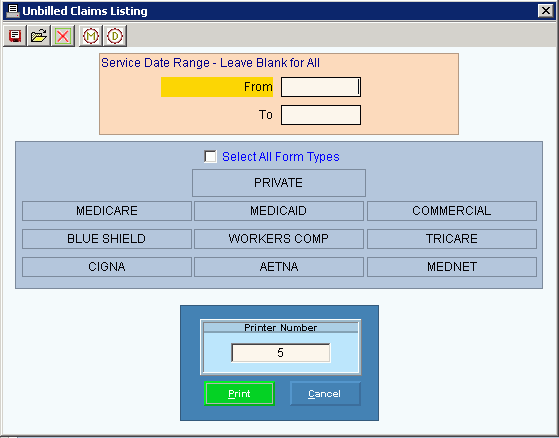Choose the BLUE SHIELD form type
Screen dimensions: 559x438
107,239
